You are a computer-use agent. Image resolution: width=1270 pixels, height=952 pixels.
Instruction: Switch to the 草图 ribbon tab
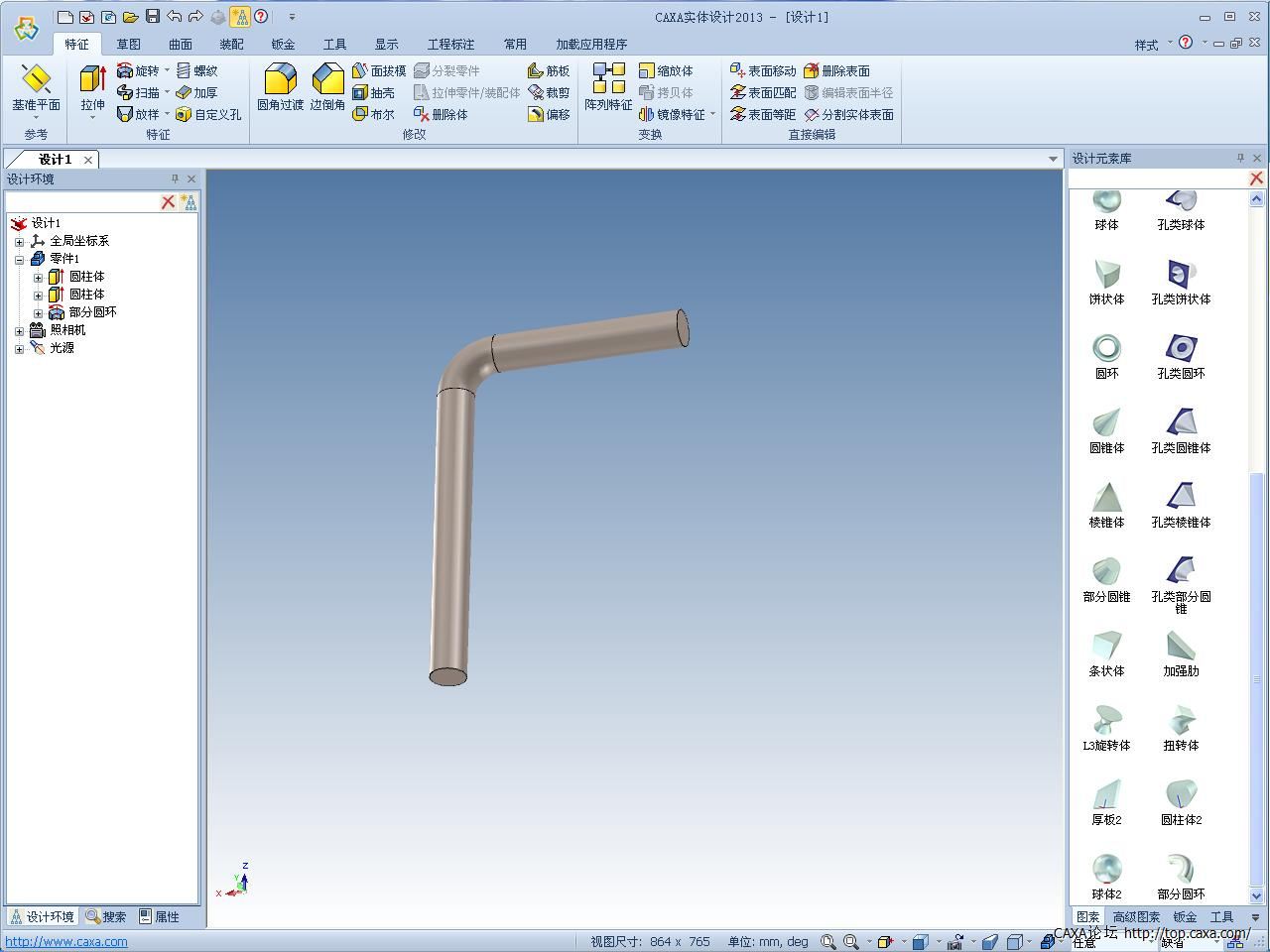click(x=128, y=44)
